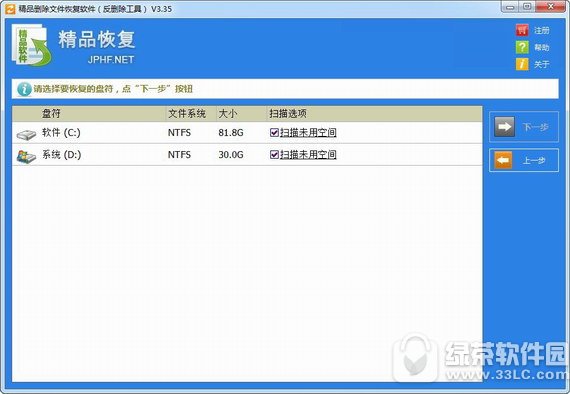
Task: Click the hard disk icon for drive C:
Action: 26,134
